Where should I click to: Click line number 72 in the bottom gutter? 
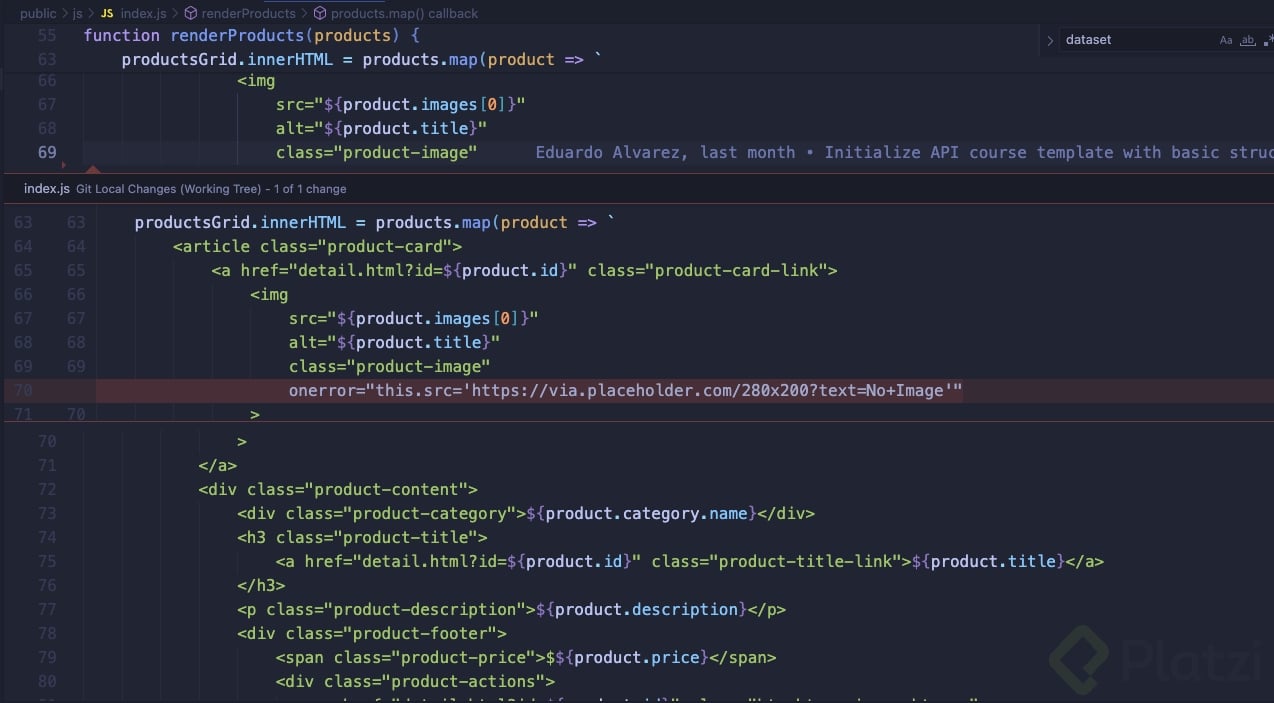click(x=46, y=489)
